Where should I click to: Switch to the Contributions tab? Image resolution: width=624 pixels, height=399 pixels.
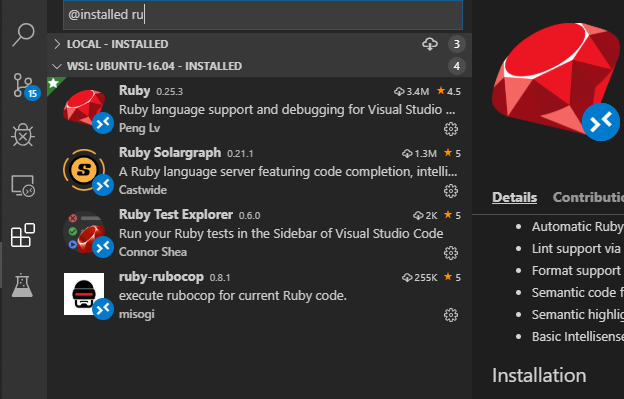pos(588,197)
